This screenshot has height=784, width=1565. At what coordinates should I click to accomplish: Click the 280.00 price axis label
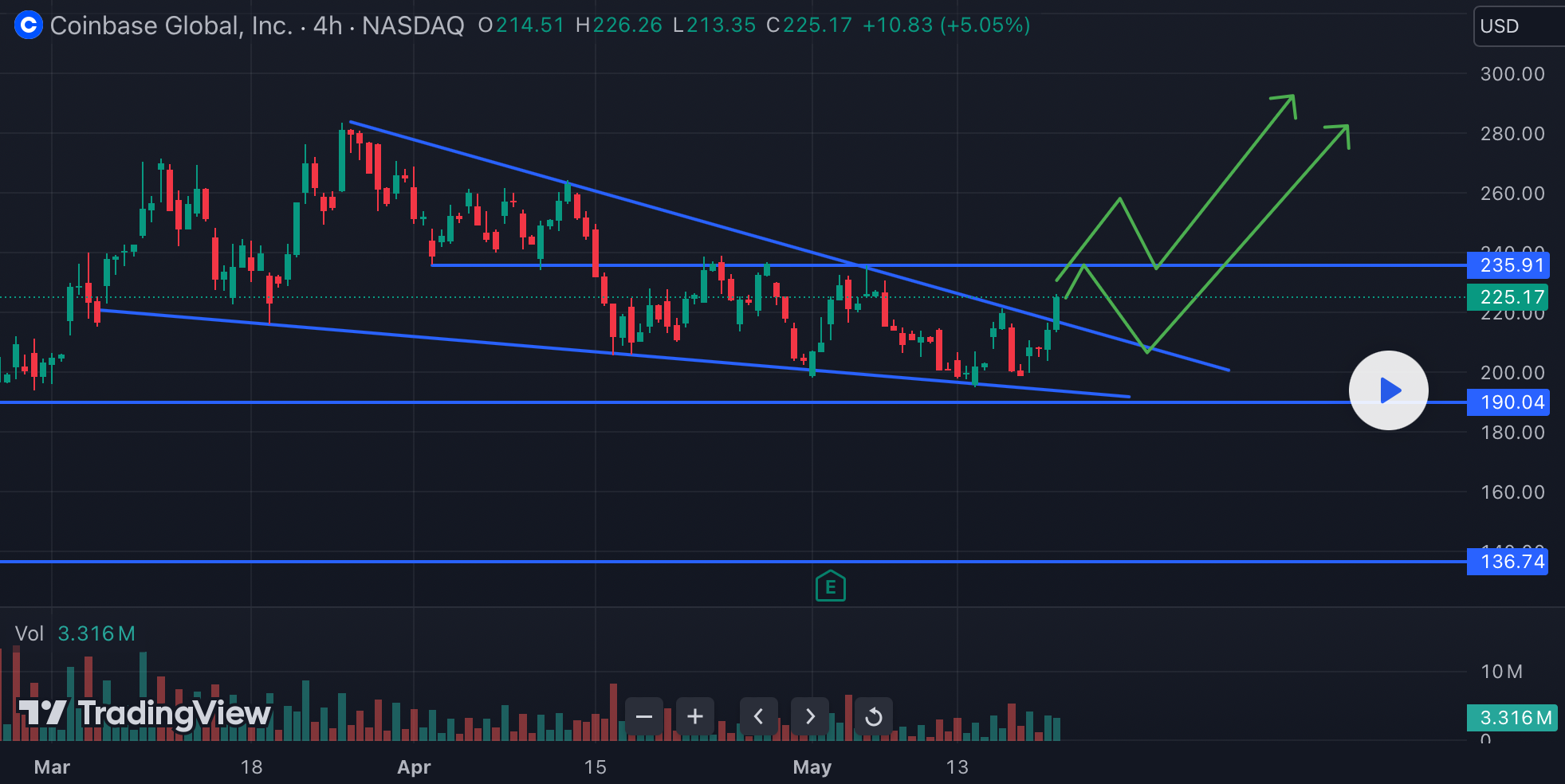(x=1512, y=134)
